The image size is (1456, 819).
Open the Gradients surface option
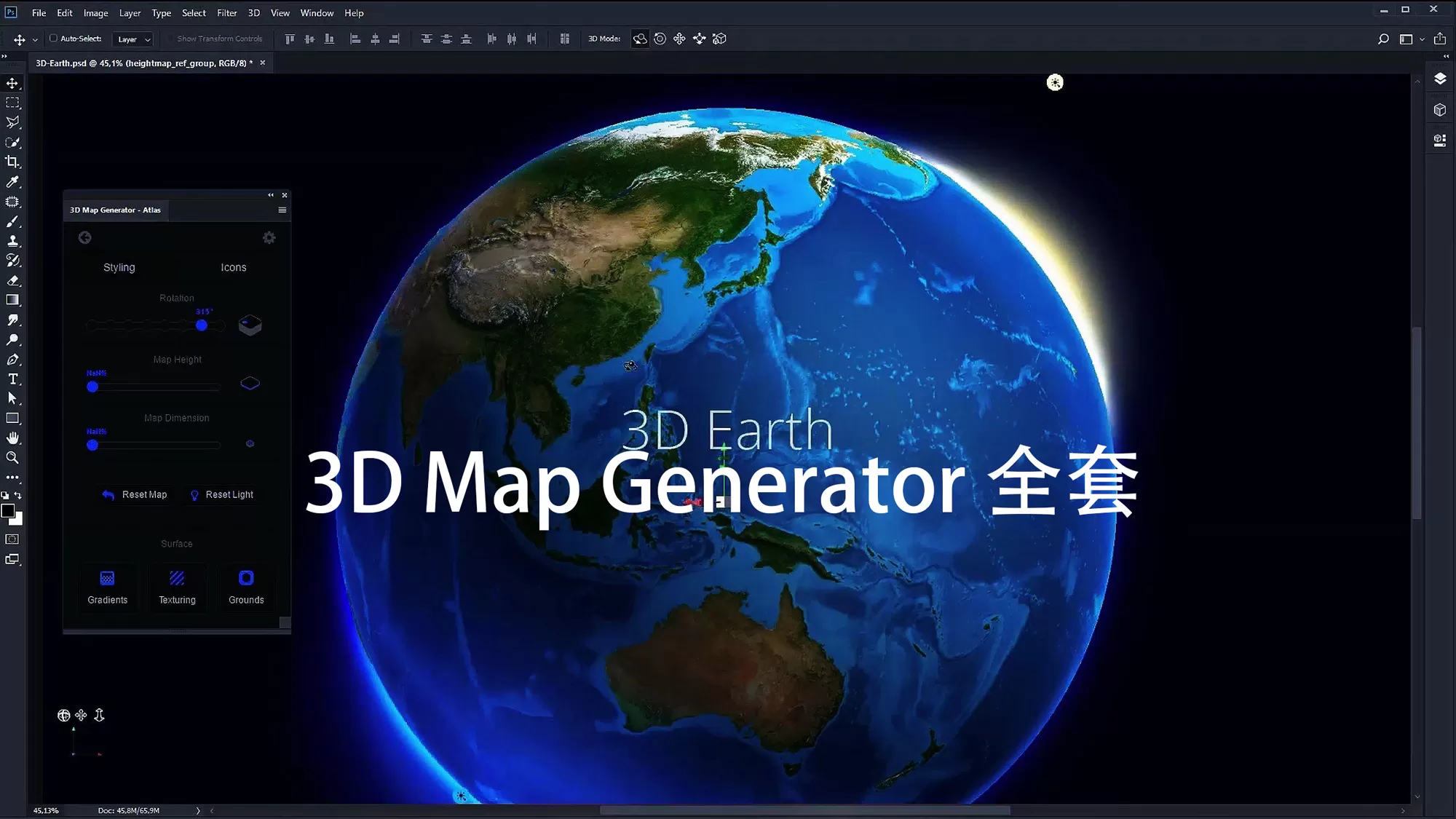108,588
